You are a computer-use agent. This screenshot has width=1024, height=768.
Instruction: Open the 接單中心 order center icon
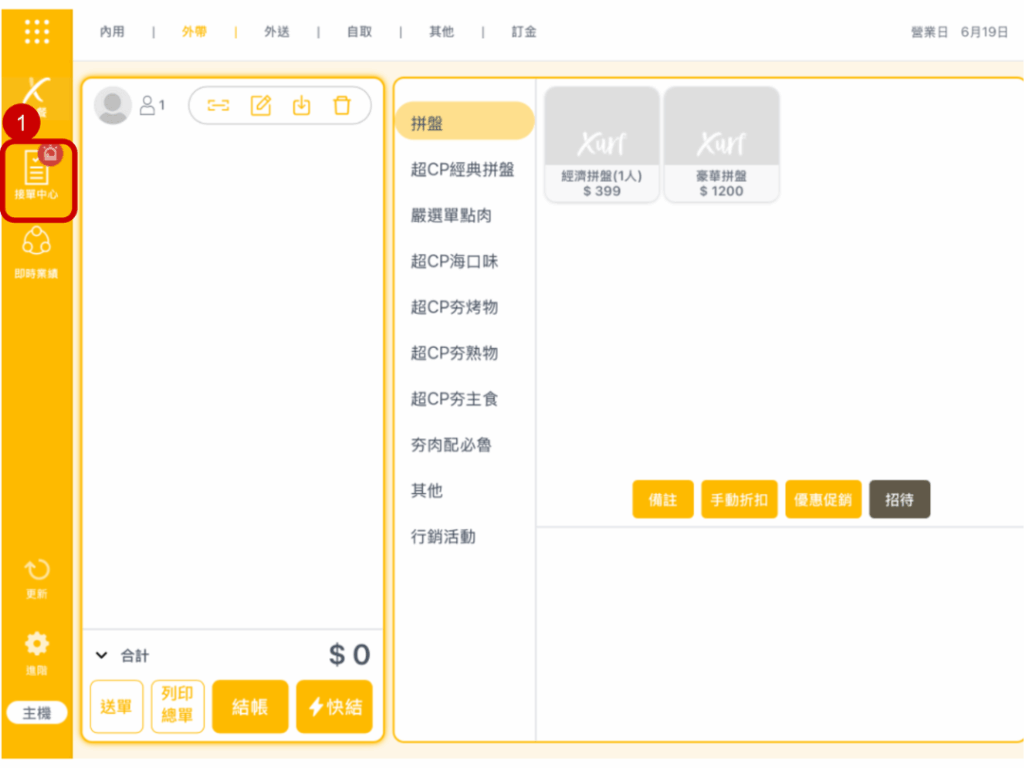click(x=37, y=174)
